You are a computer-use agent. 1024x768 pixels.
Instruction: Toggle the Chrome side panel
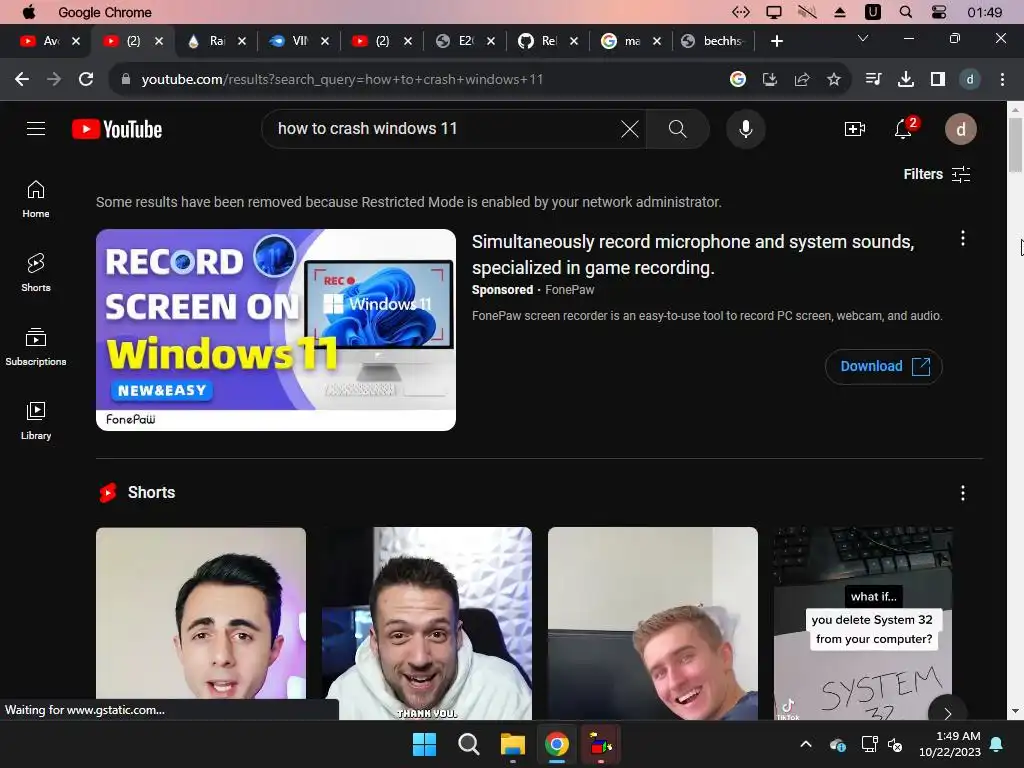point(938,79)
